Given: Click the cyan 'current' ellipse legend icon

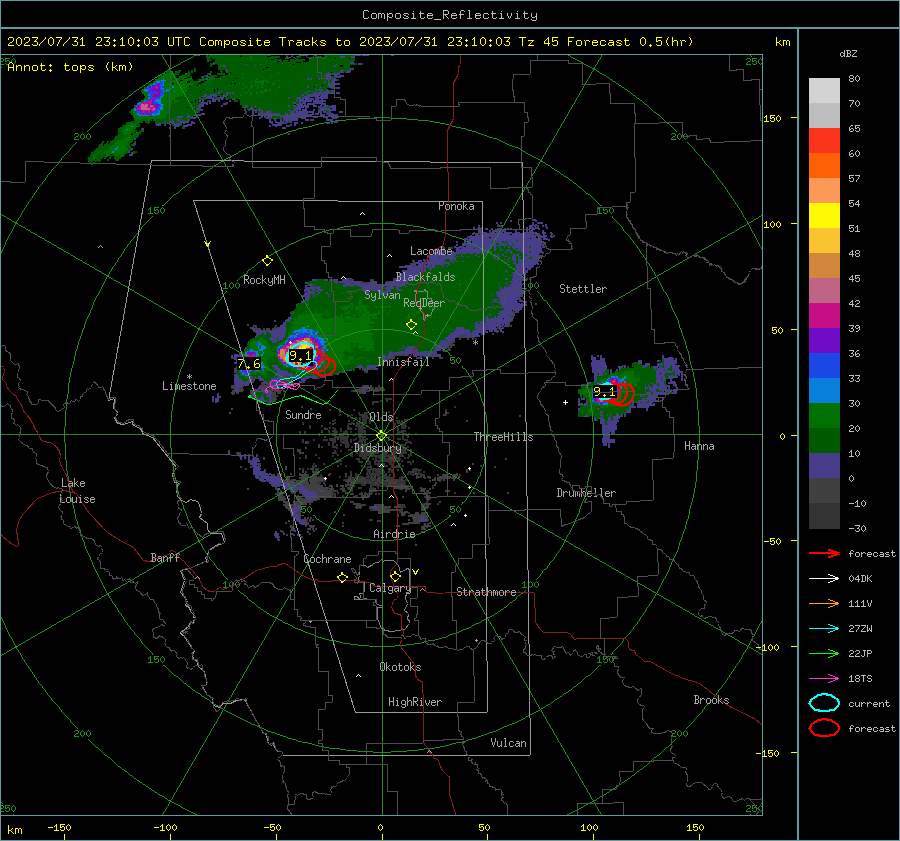Looking at the screenshot, I should pyautogui.click(x=824, y=703).
